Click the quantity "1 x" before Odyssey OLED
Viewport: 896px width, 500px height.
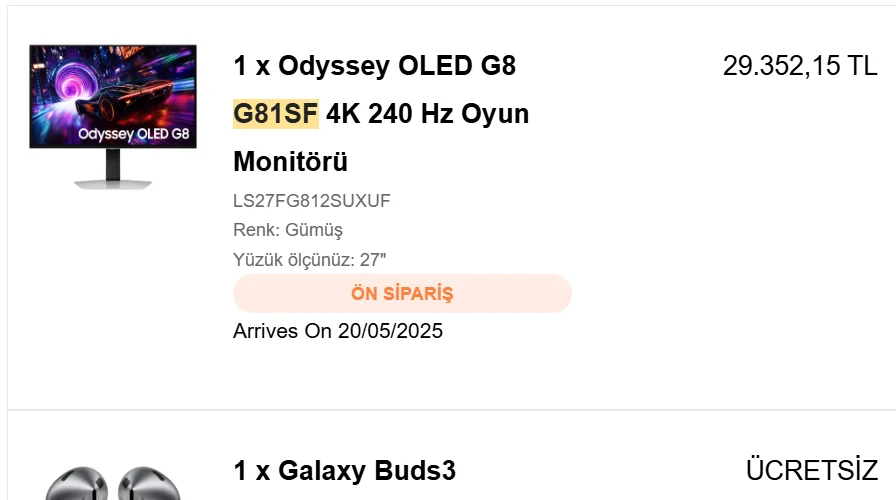point(251,67)
